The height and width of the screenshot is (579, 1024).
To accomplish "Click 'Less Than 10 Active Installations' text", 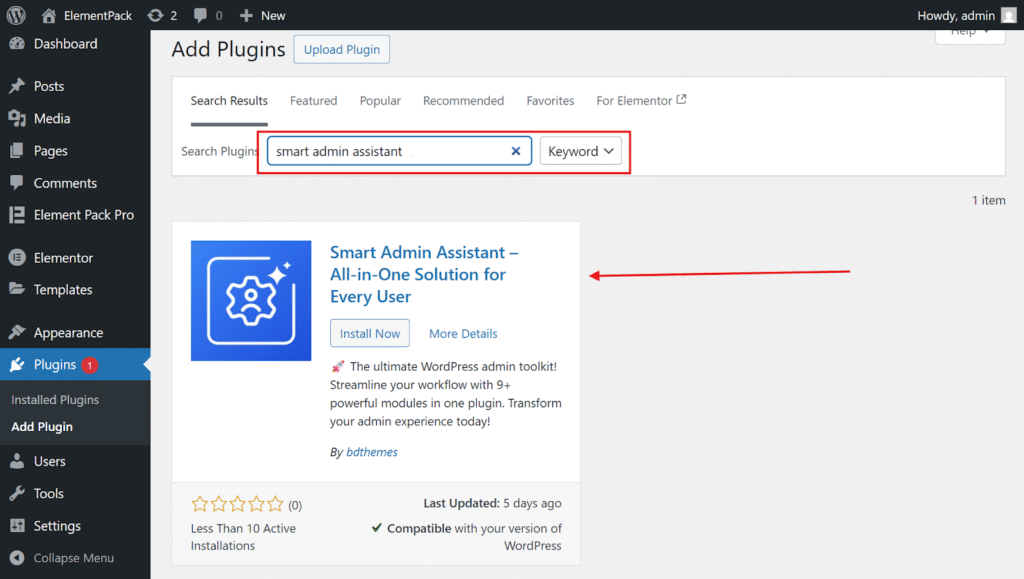I will click(243, 537).
